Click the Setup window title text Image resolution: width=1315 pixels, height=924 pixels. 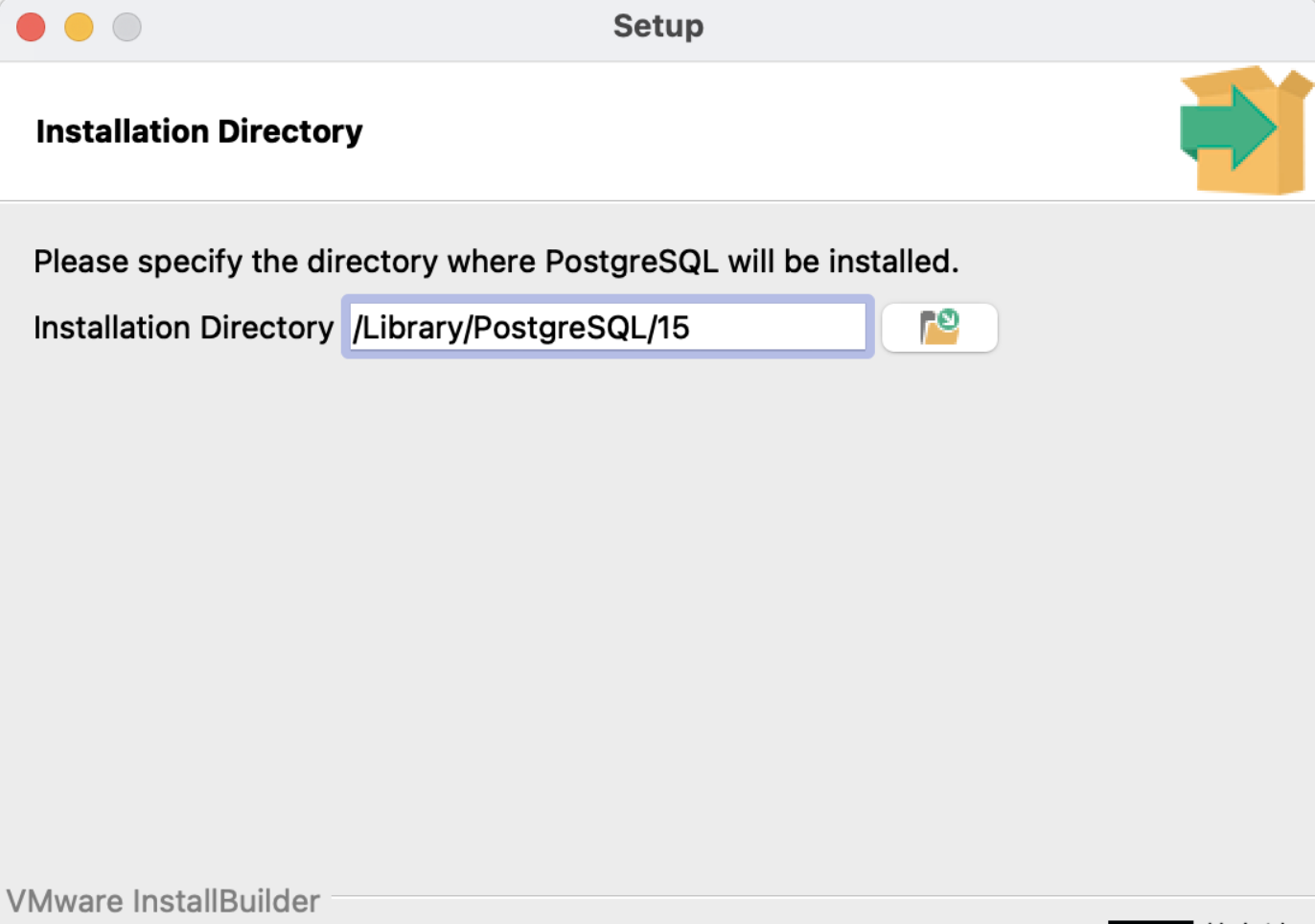coord(658,26)
